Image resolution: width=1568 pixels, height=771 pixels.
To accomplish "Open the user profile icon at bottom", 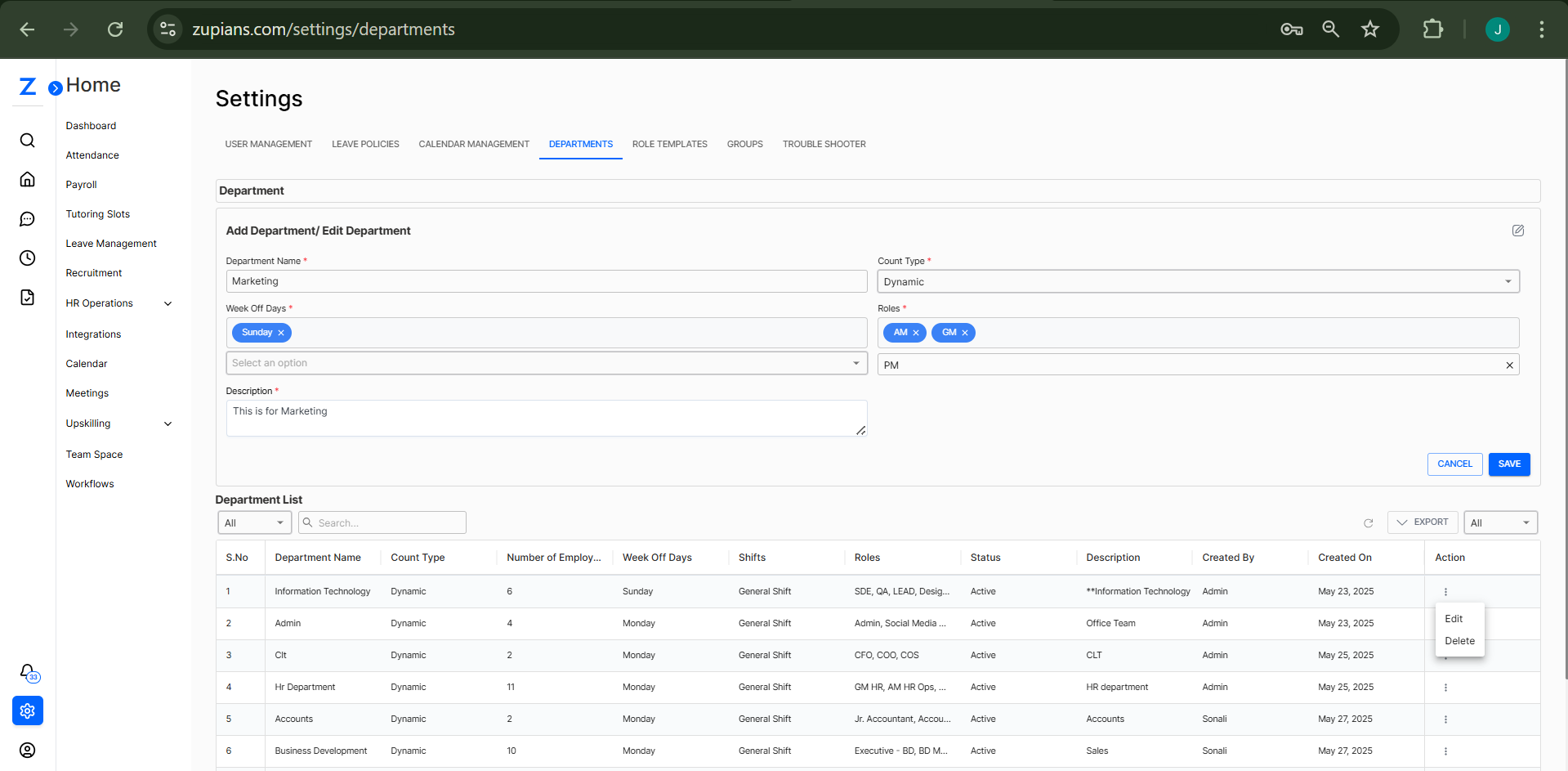I will (27, 750).
